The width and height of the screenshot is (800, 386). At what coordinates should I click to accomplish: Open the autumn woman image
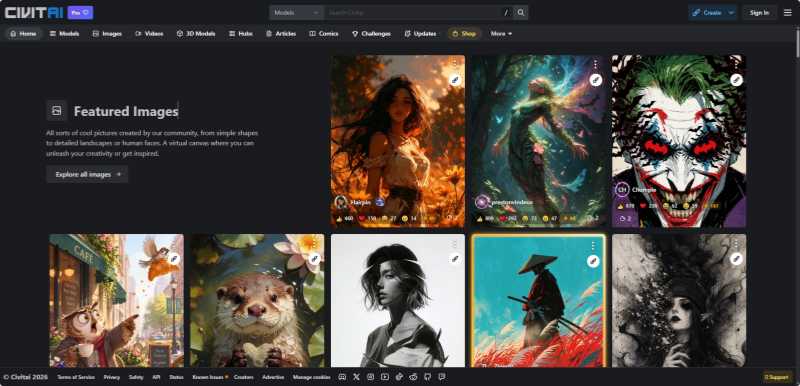coord(397,141)
